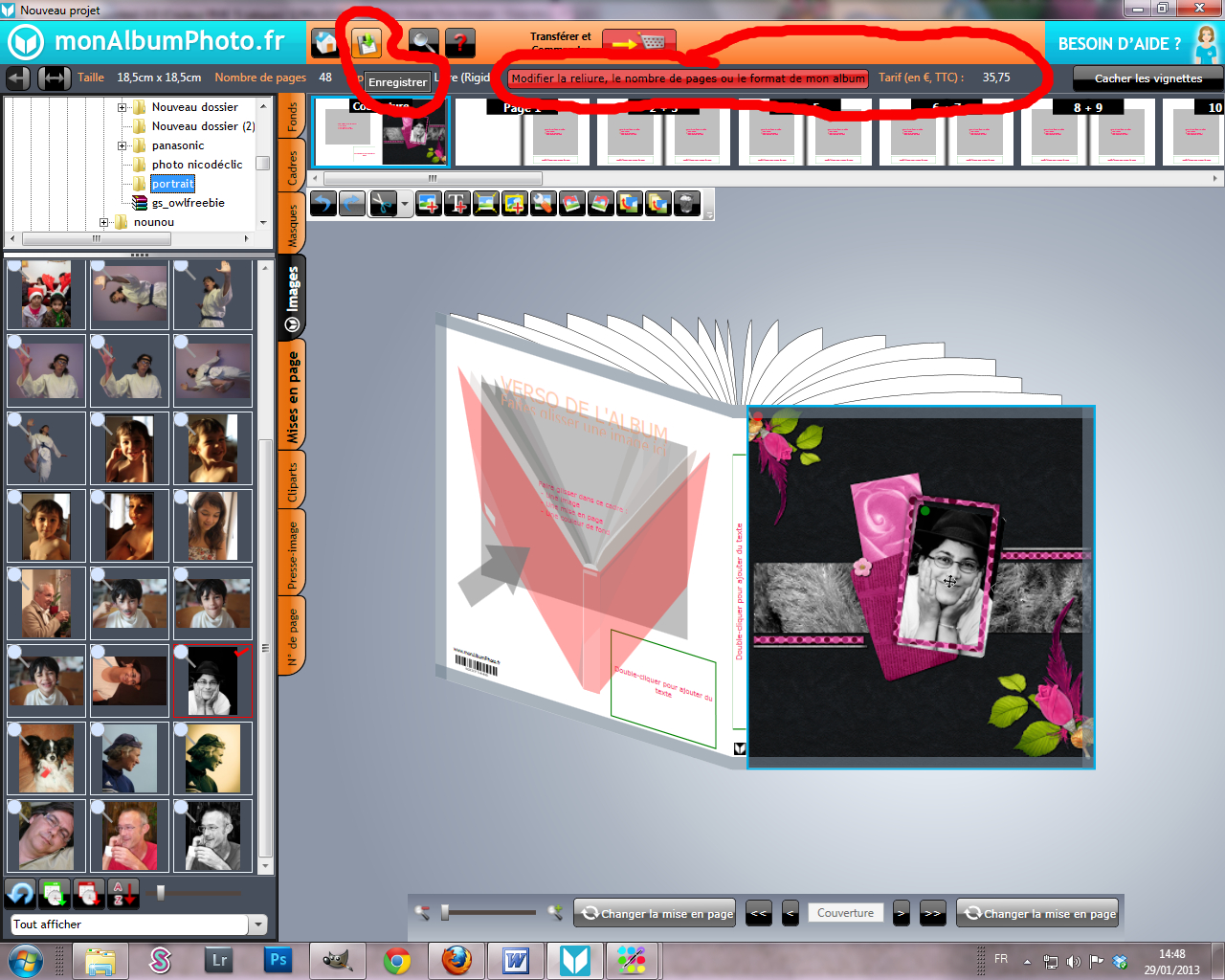Click the trash bin icon in the toolbar
The width and height of the screenshot is (1225, 980).
[686, 203]
